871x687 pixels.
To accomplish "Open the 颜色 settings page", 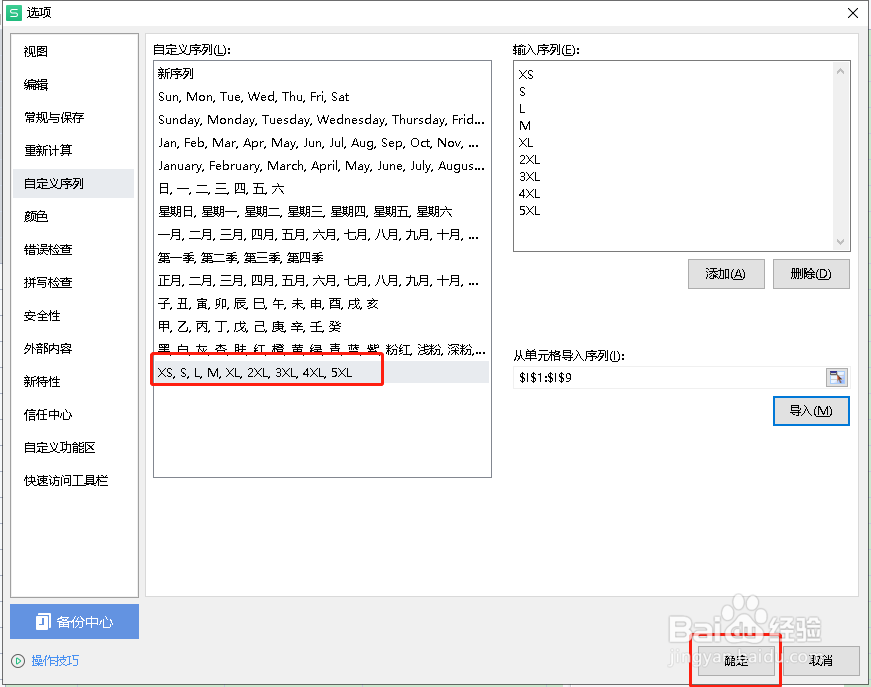I will [35, 216].
